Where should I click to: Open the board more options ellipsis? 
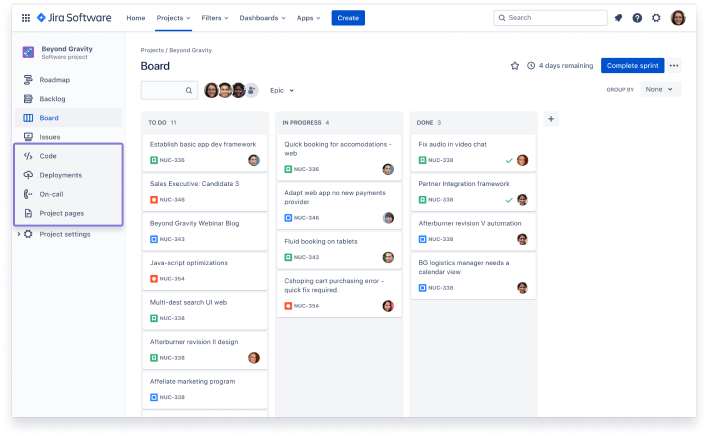point(674,66)
